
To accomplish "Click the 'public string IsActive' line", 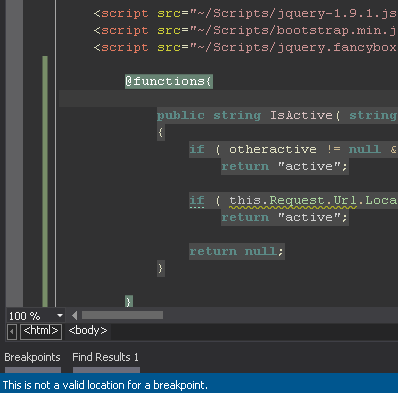I will [x=277, y=115].
